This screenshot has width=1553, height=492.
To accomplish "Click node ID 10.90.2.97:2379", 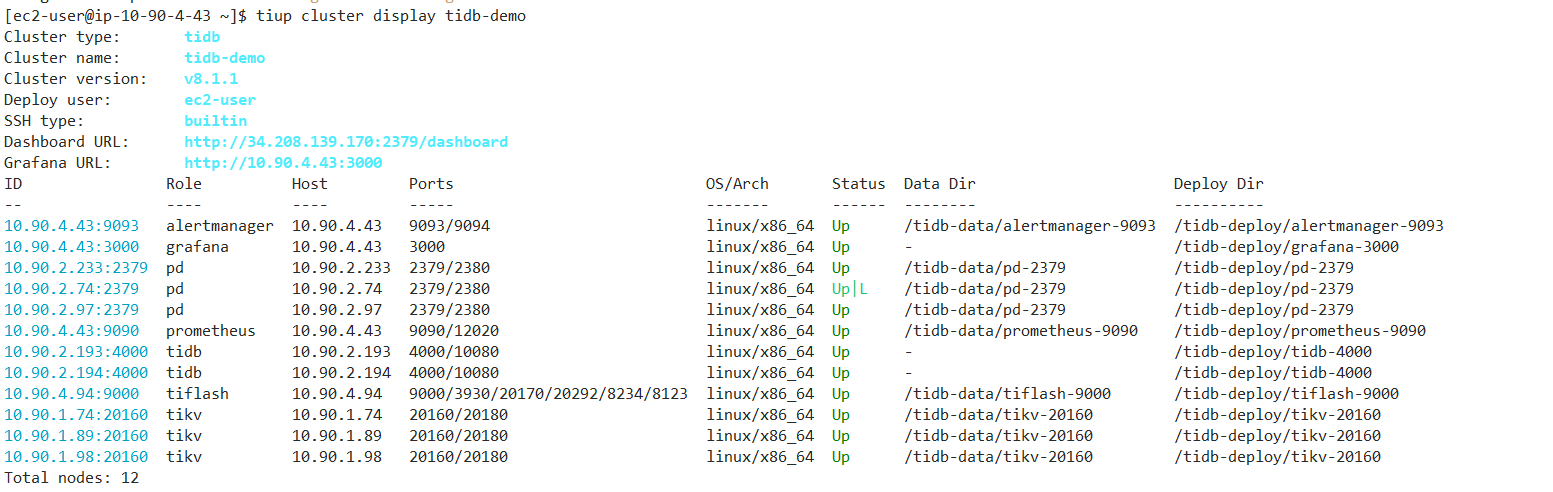I will (72, 310).
